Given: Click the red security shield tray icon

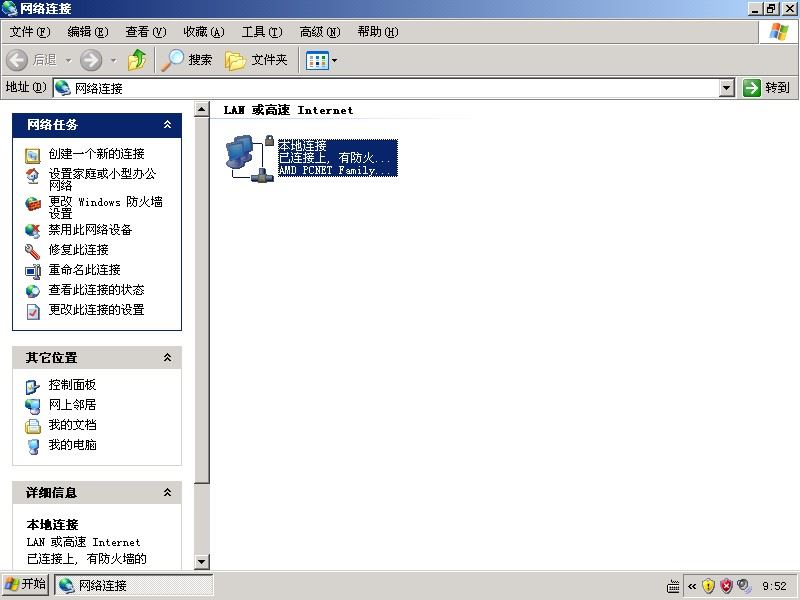Looking at the screenshot, I should (x=726, y=586).
